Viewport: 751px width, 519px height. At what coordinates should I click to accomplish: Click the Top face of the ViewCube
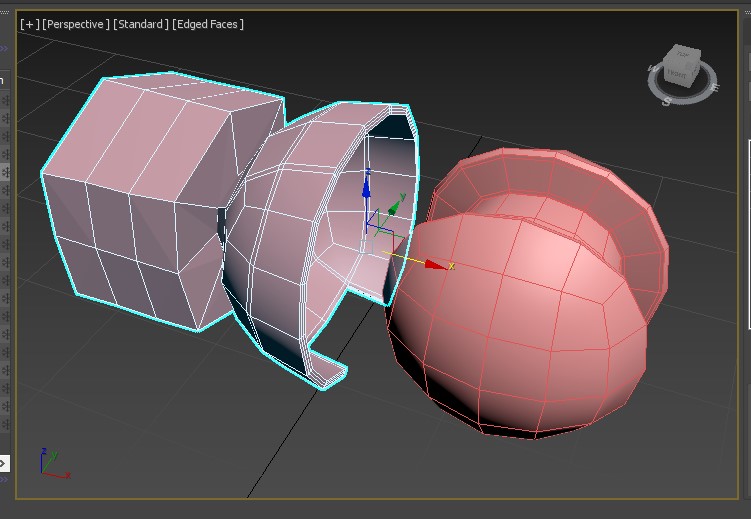[684, 54]
